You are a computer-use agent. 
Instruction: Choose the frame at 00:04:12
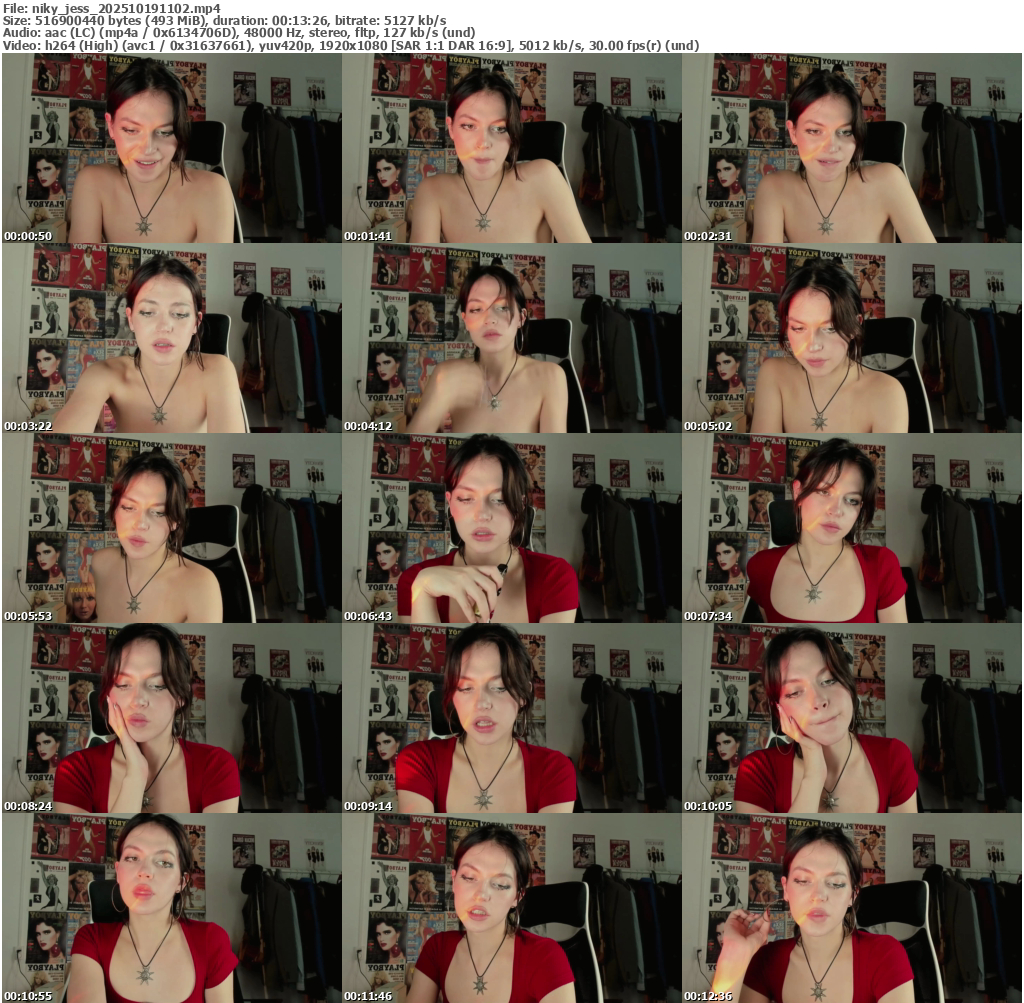pyautogui.click(x=512, y=338)
